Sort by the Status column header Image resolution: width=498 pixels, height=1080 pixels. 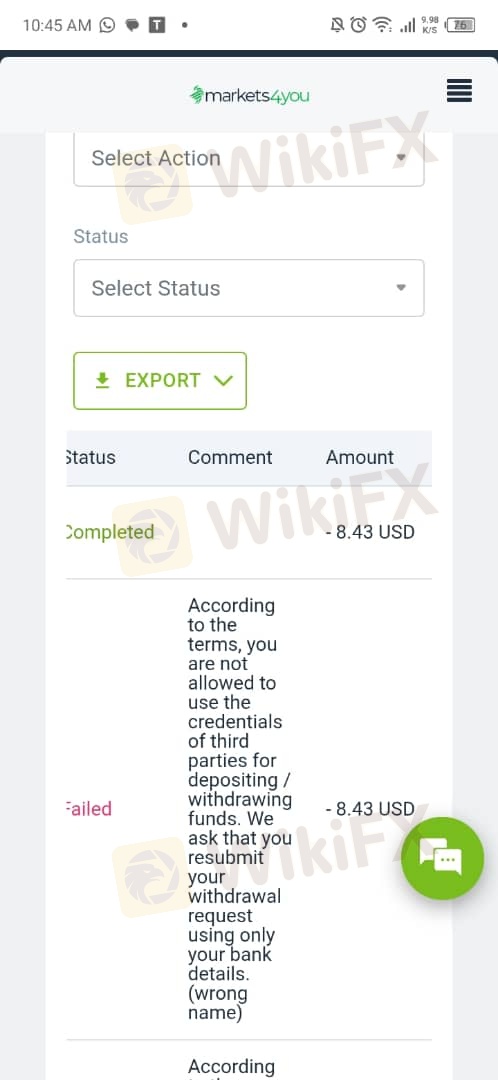click(x=90, y=457)
